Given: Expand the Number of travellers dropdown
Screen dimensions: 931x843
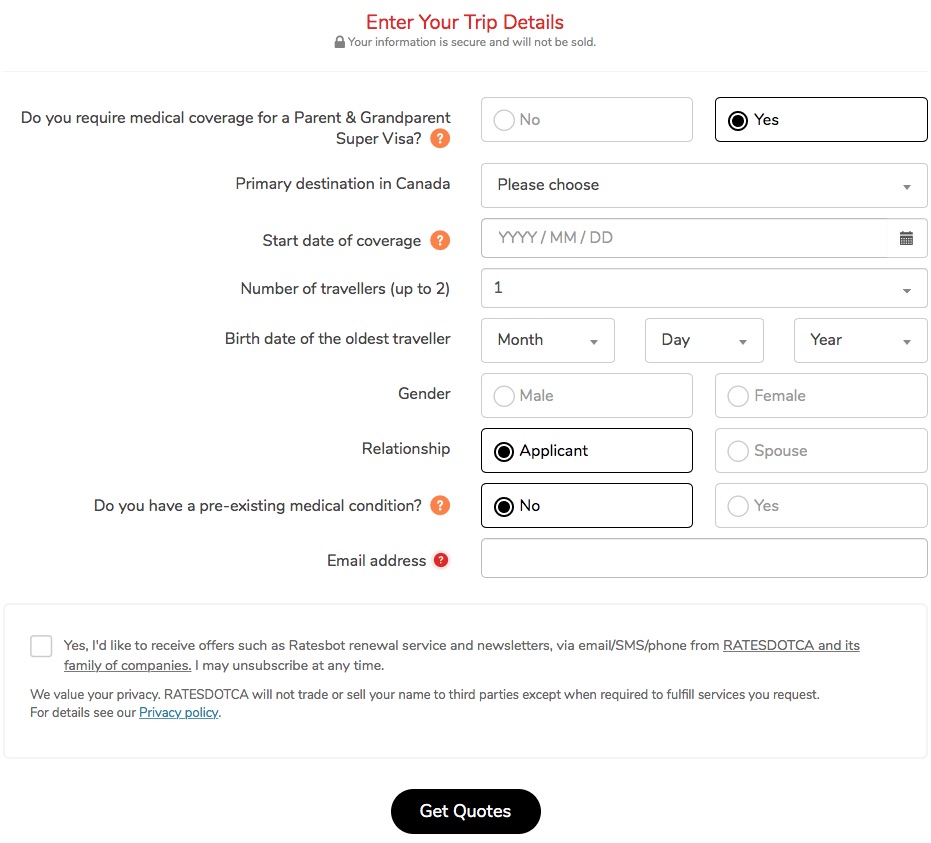Looking at the screenshot, I should click(x=704, y=288).
